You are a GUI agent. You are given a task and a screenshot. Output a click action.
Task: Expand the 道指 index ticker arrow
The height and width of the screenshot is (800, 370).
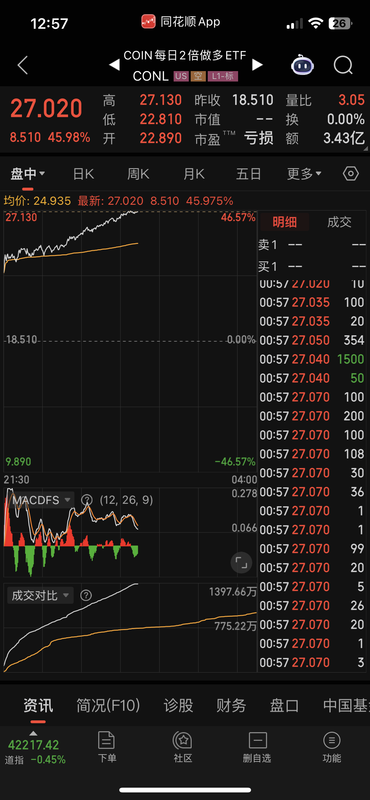coord(34,734)
